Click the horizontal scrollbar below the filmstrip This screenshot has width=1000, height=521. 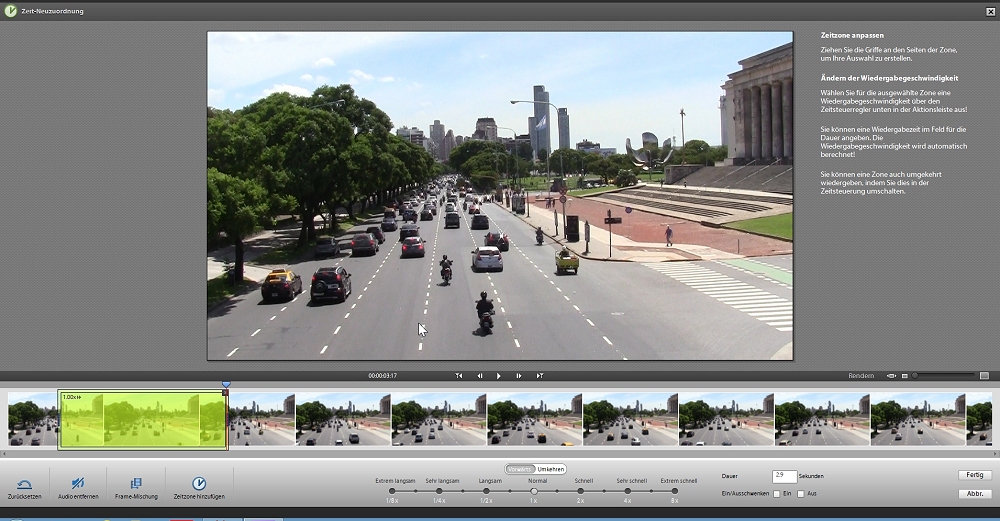coord(500,454)
